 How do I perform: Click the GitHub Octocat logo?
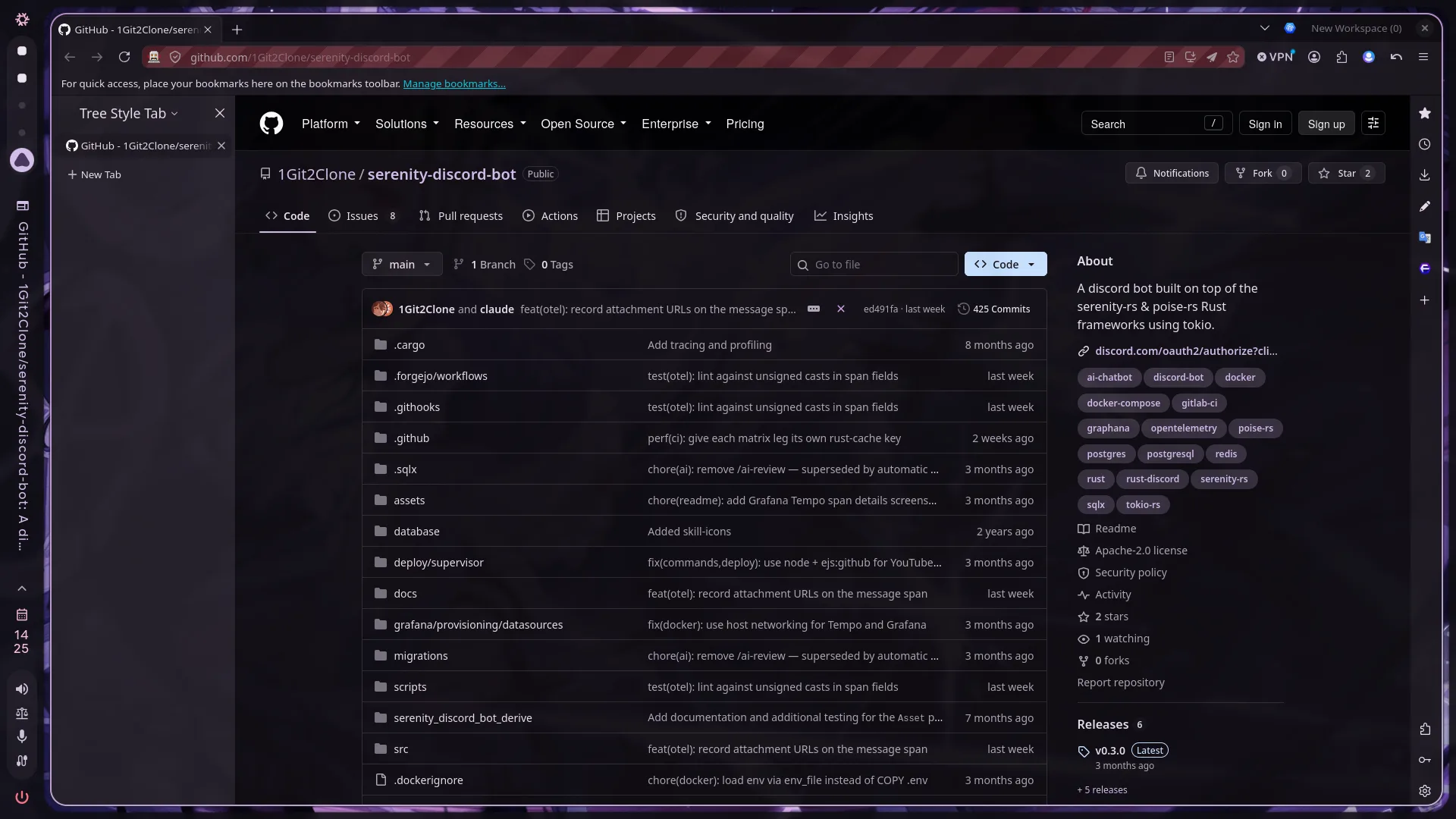271,124
